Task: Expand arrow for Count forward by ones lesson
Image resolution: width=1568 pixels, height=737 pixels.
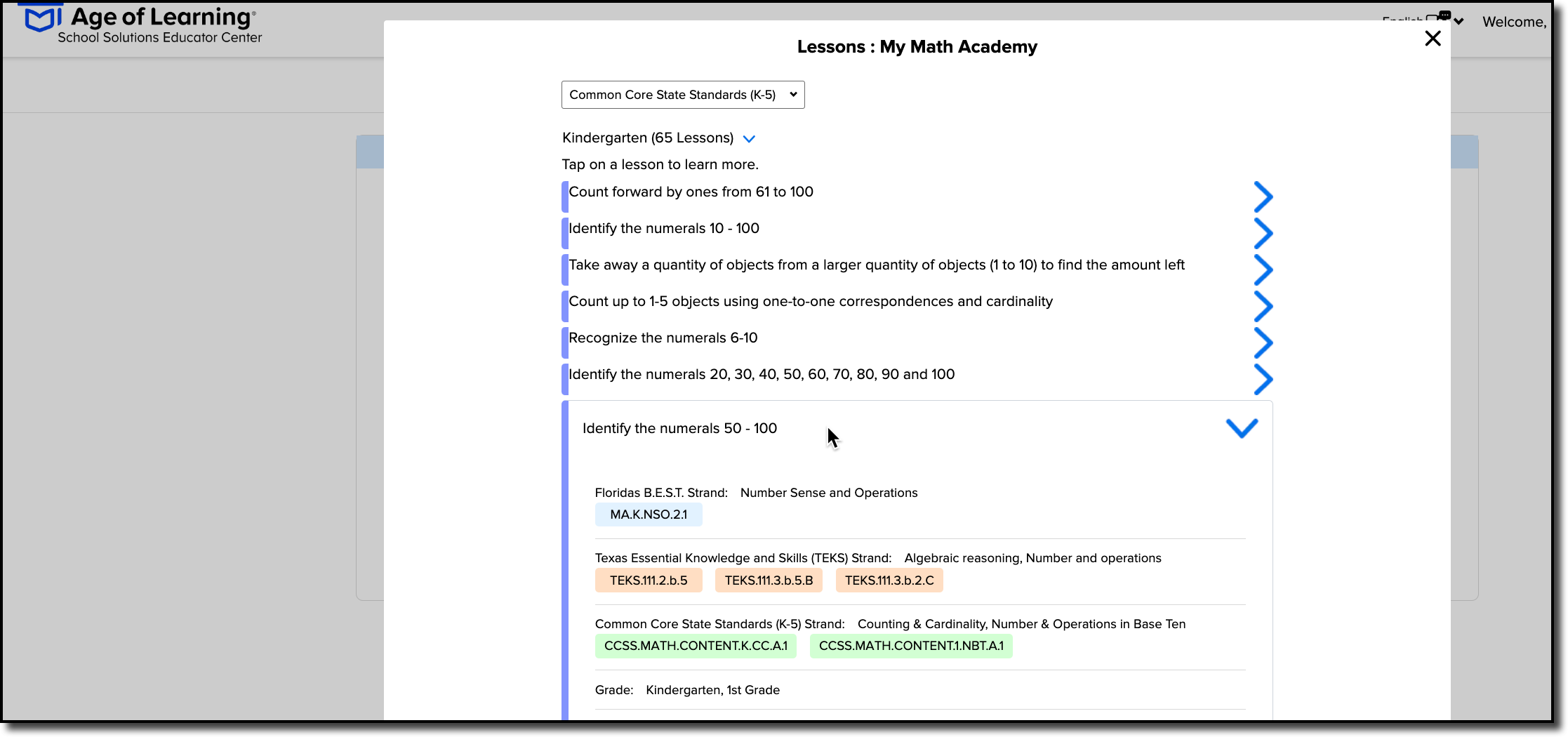Action: (1263, 197)
